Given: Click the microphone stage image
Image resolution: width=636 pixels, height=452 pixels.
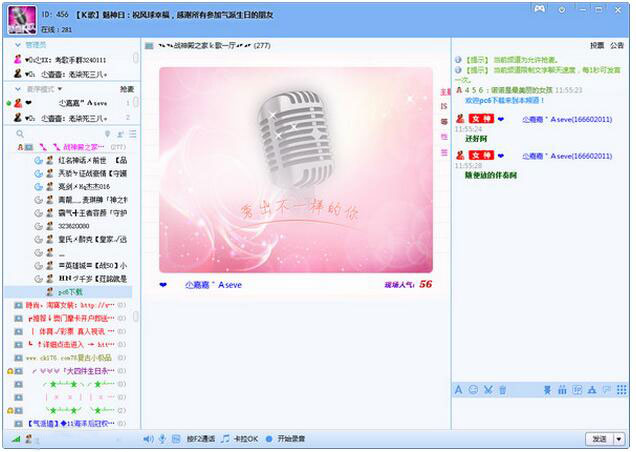Looking at the screenshot, I should click(296, 170).
